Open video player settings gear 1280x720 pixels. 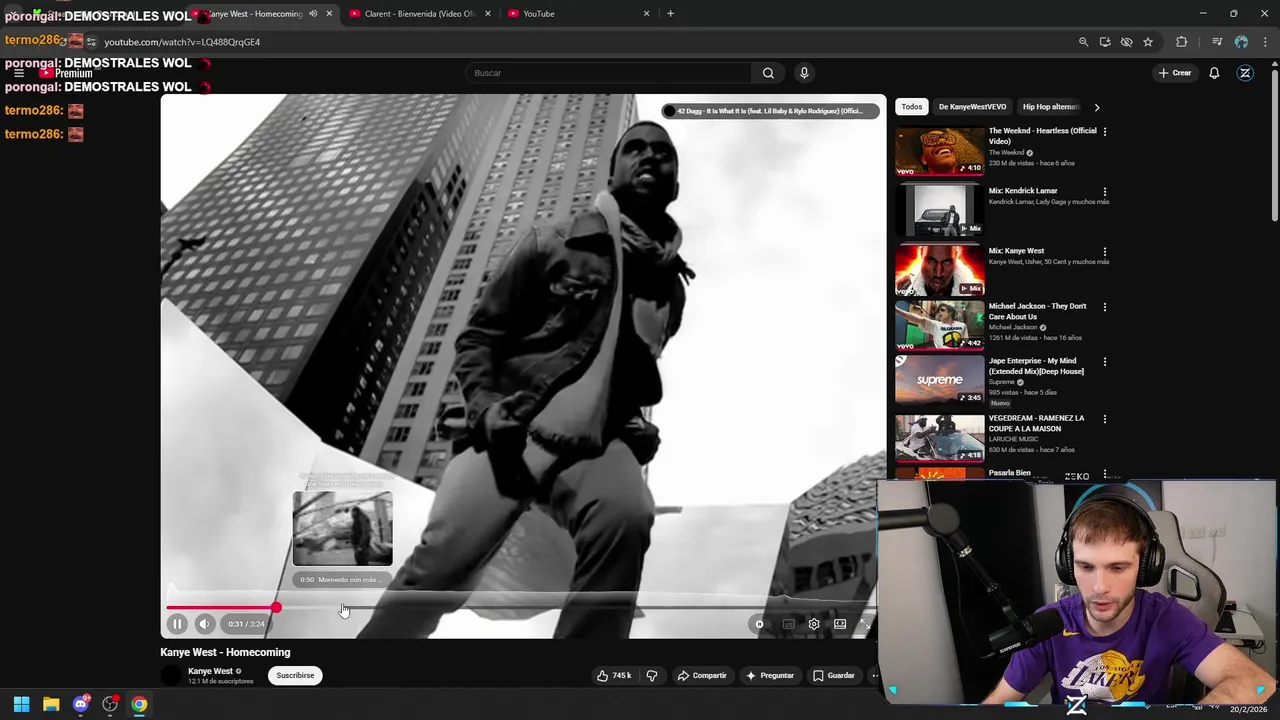[814, 624]
